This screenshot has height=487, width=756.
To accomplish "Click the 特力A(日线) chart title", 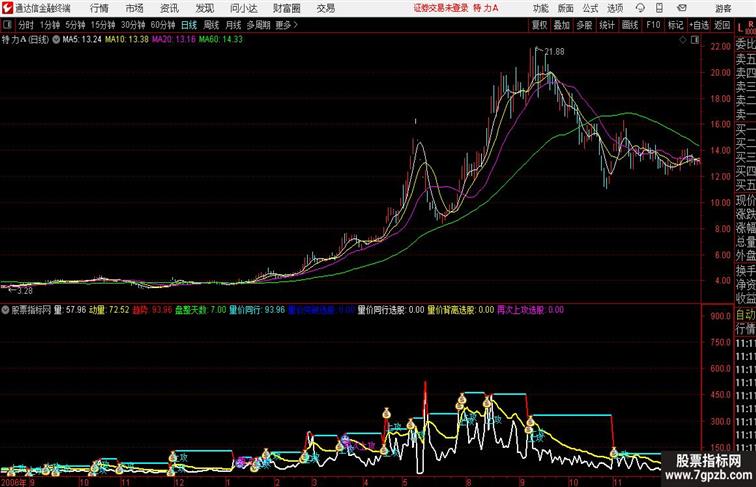I will point(26,40).
